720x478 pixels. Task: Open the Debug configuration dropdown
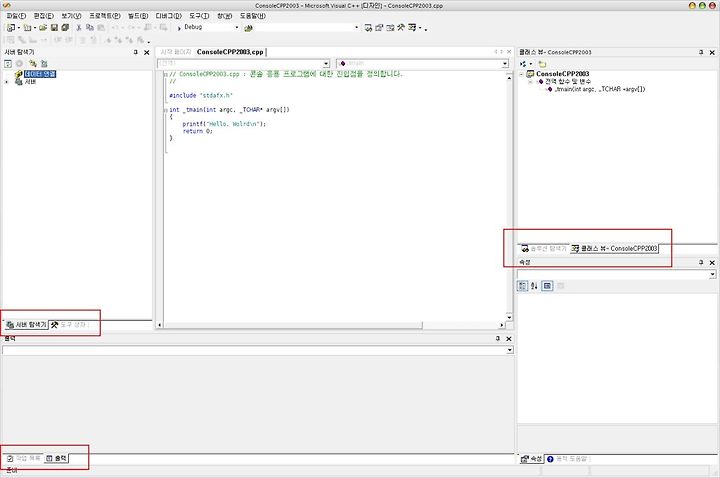click(x=237, y=28)
